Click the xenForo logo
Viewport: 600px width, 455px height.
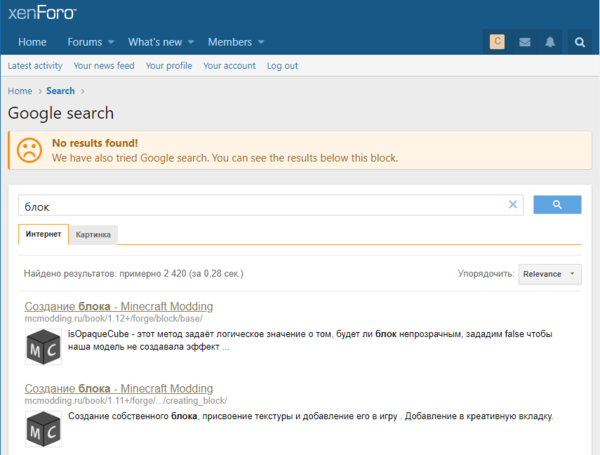coord(42,13)
